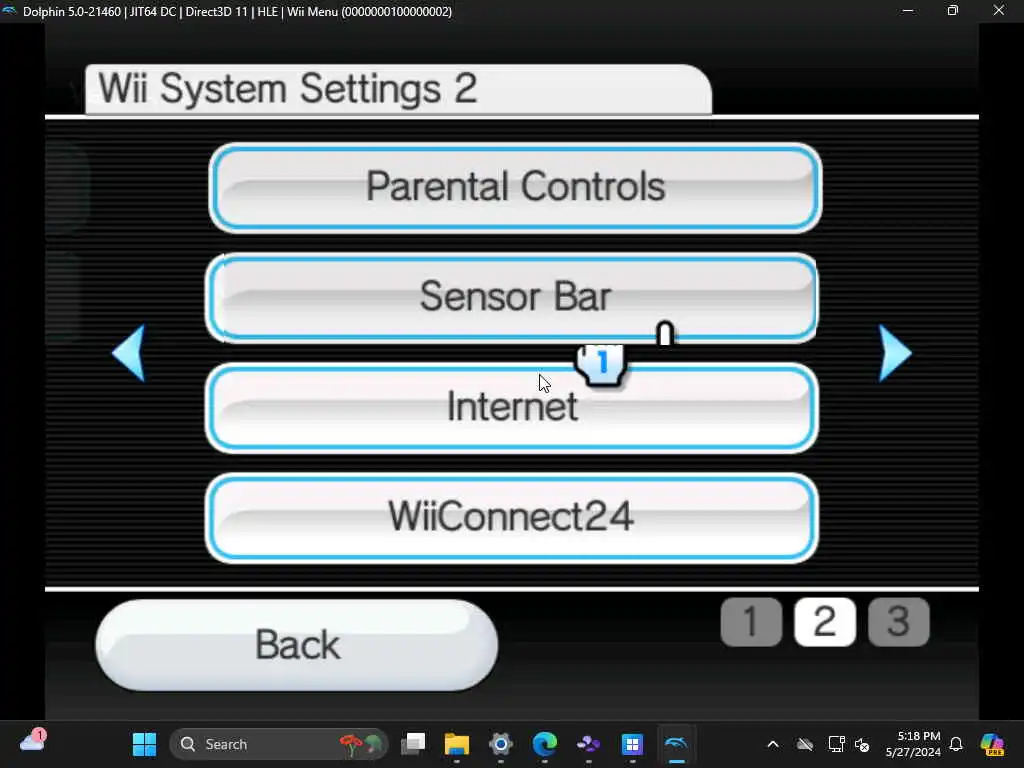Open the Internet settings
This screenshot has height=768, width=1024.
click(512, 408)
